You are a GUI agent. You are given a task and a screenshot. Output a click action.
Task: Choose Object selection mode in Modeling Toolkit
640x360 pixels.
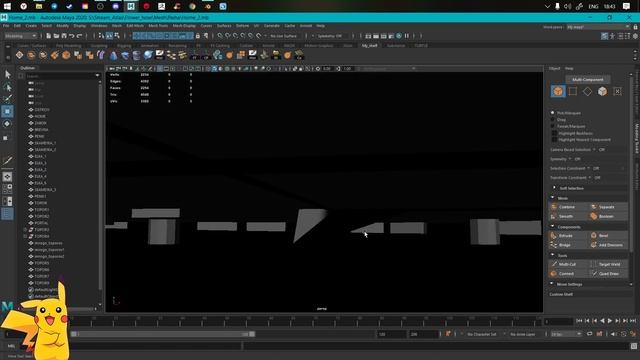point(558,91)
